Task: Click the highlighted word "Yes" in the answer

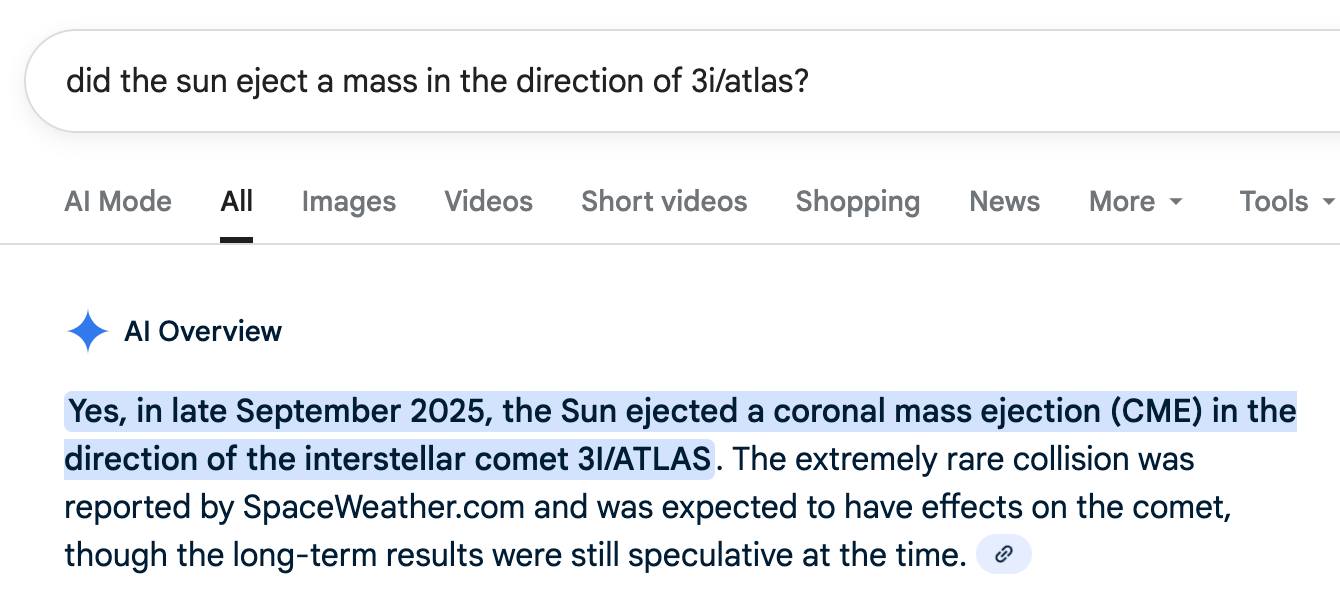Action: point(97,411)
